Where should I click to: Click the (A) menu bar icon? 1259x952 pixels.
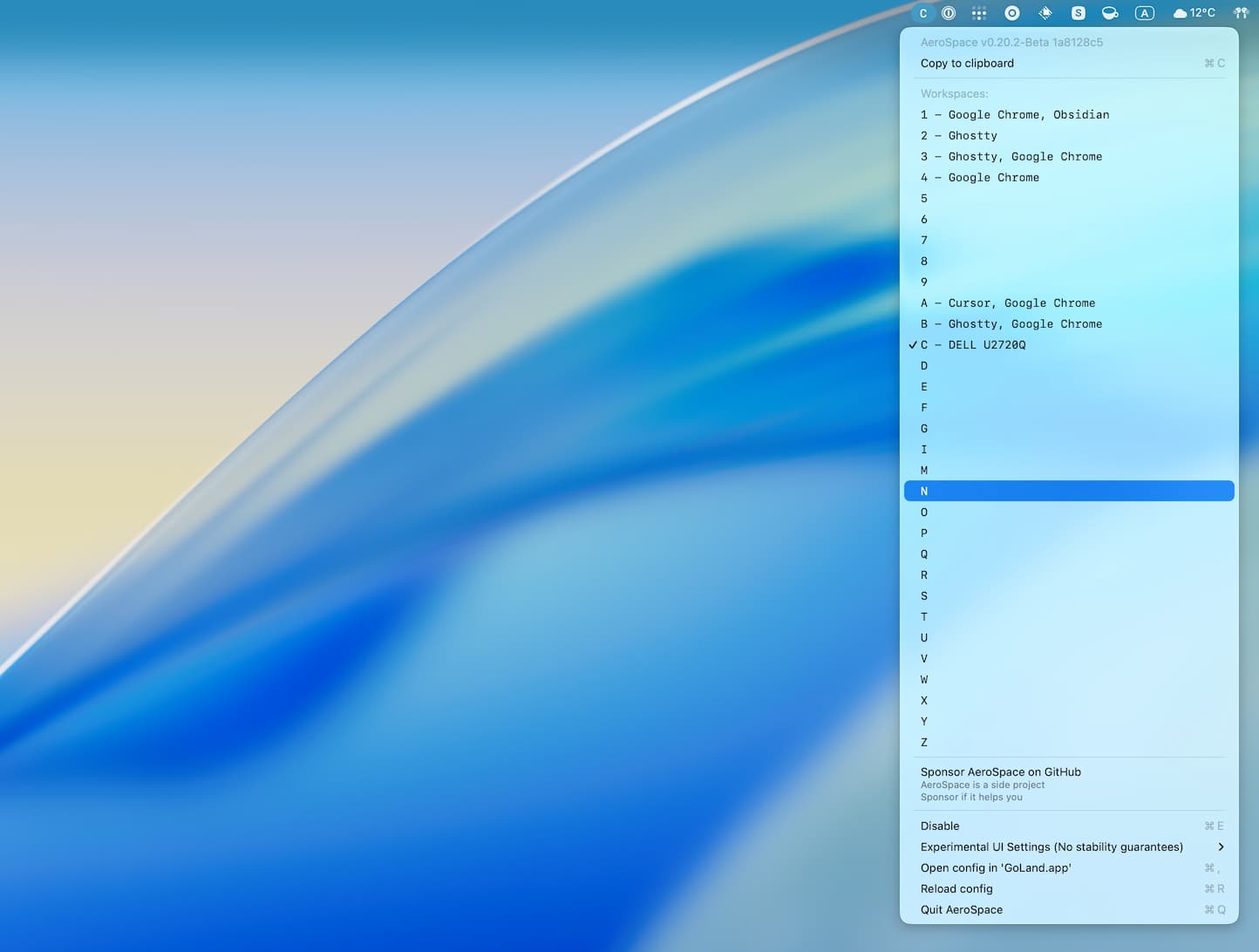(1144, 13)
